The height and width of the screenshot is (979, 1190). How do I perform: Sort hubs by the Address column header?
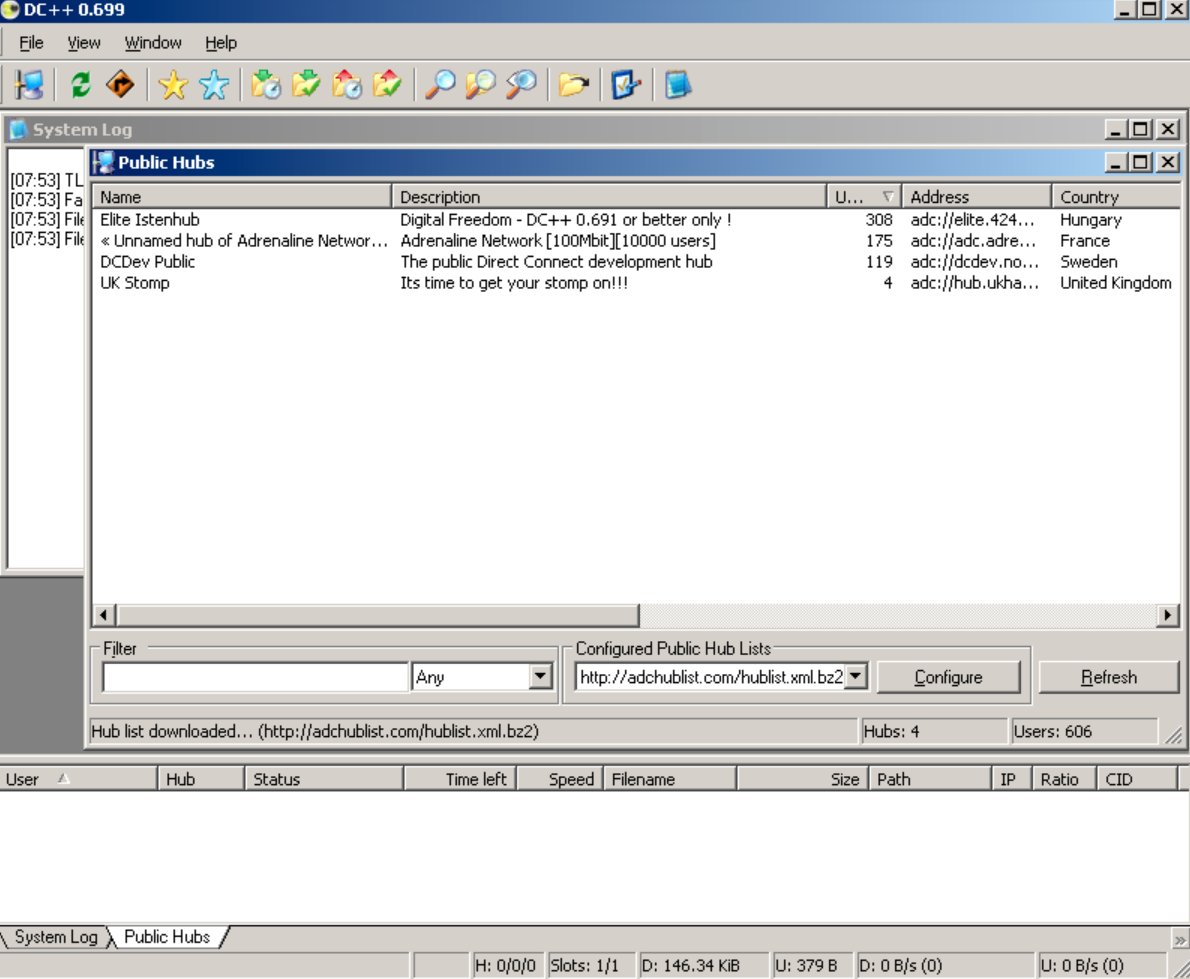click(x=976, y=197)
